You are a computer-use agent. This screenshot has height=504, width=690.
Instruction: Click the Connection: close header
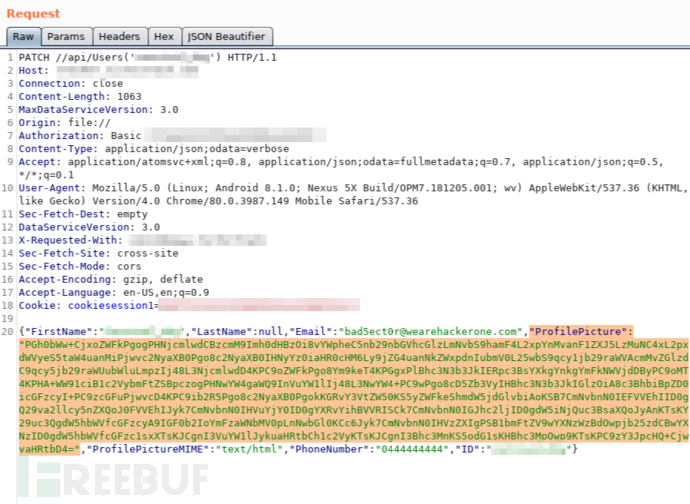pyautogui.click(x=71, y=84)
